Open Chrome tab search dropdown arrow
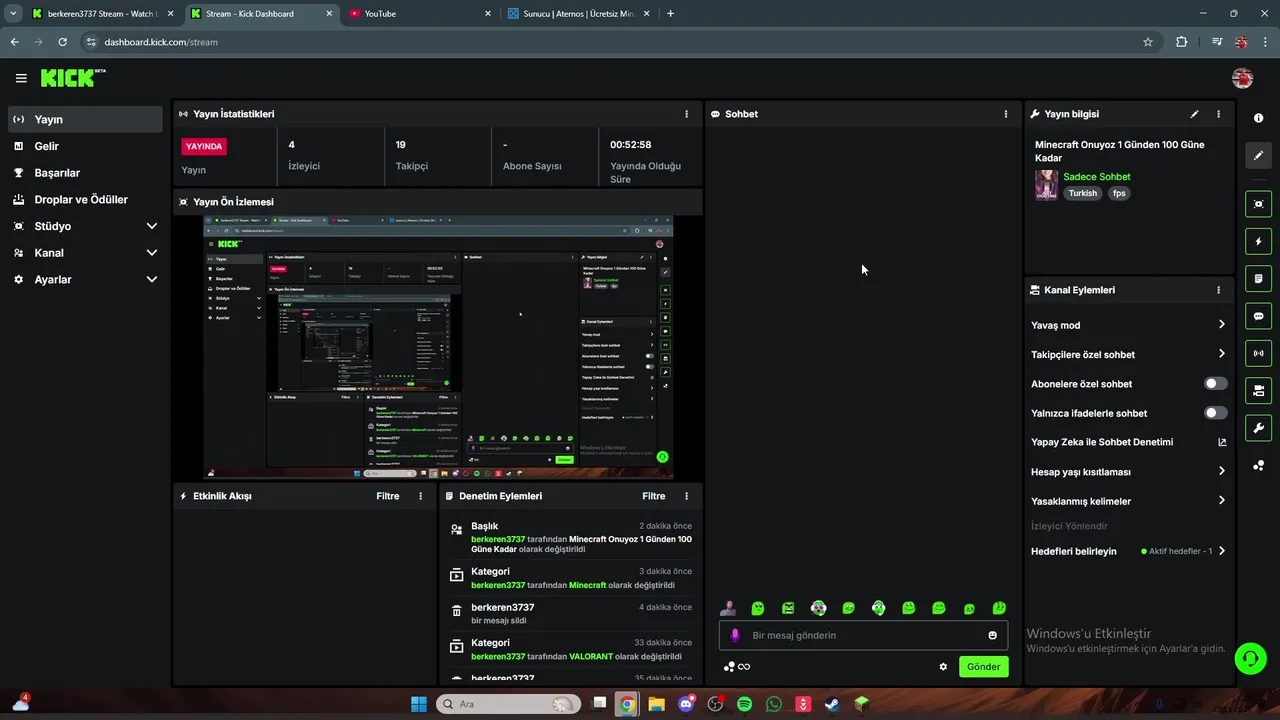Image resolution: width=1280 pixels, height=720 pixels. coord(13,14)
